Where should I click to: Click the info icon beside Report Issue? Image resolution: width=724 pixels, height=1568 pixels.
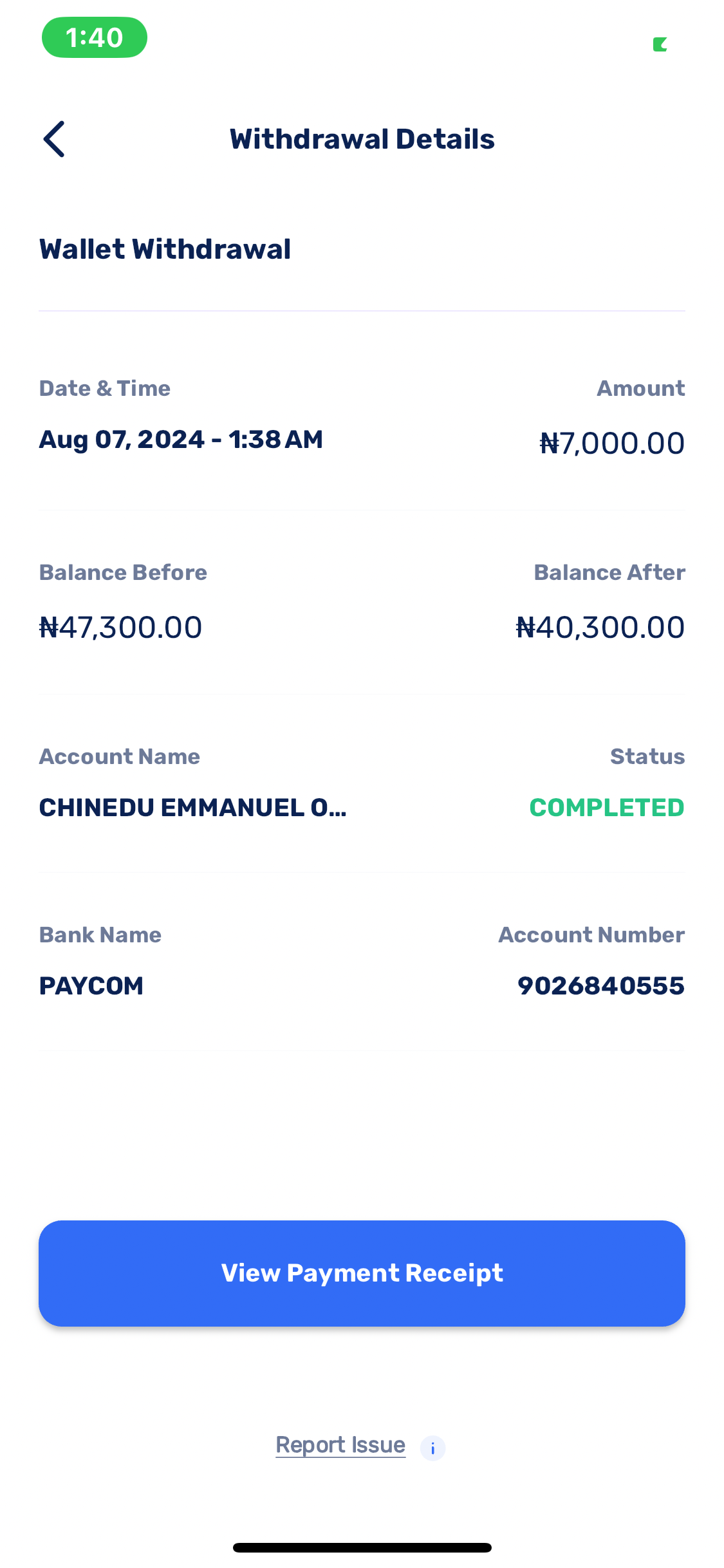(432, 1448)
